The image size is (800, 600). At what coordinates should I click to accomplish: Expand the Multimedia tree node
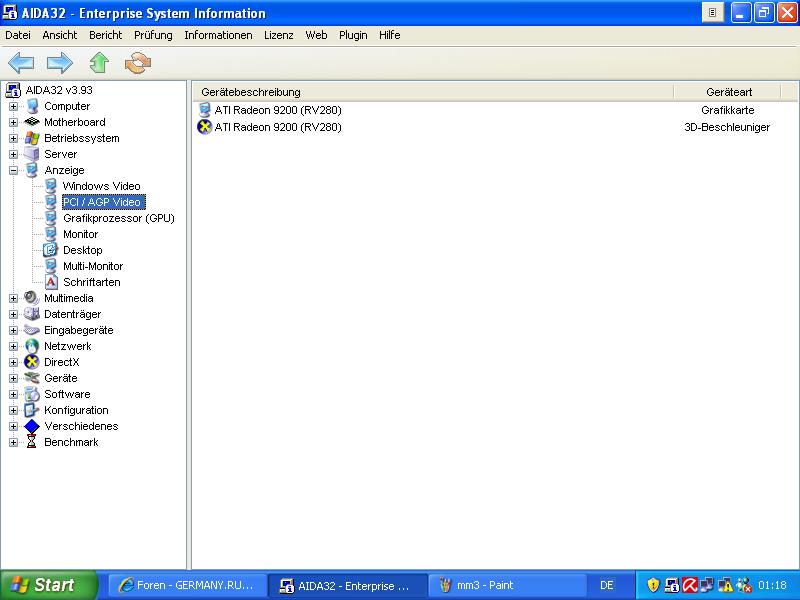click(x=13, y=298)
